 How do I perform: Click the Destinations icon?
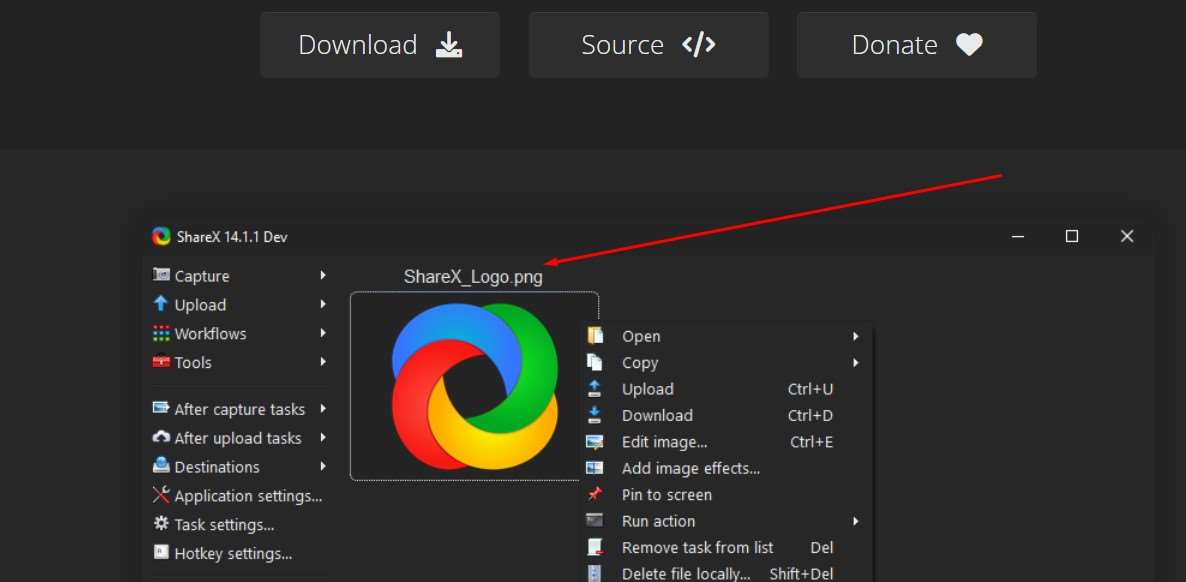160,465
